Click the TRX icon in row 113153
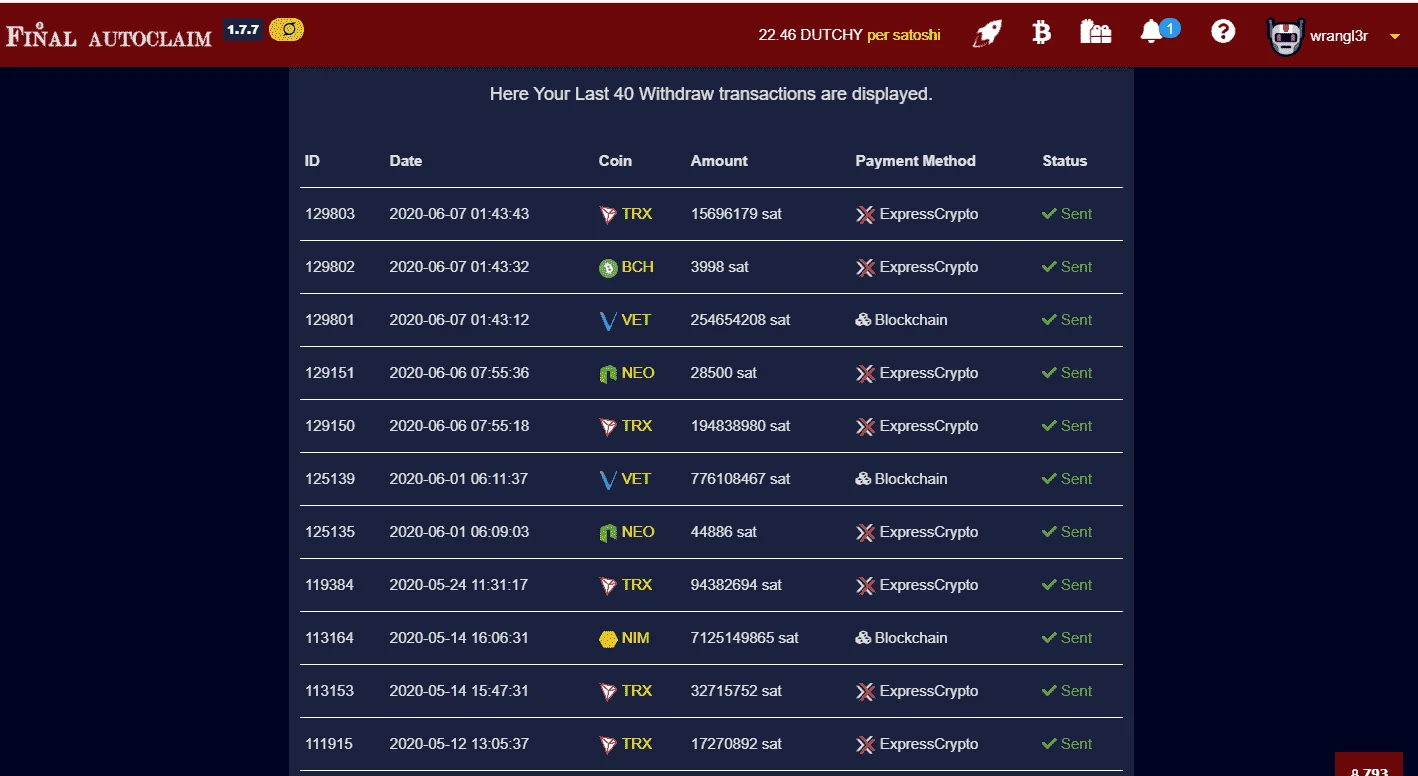 607,692
